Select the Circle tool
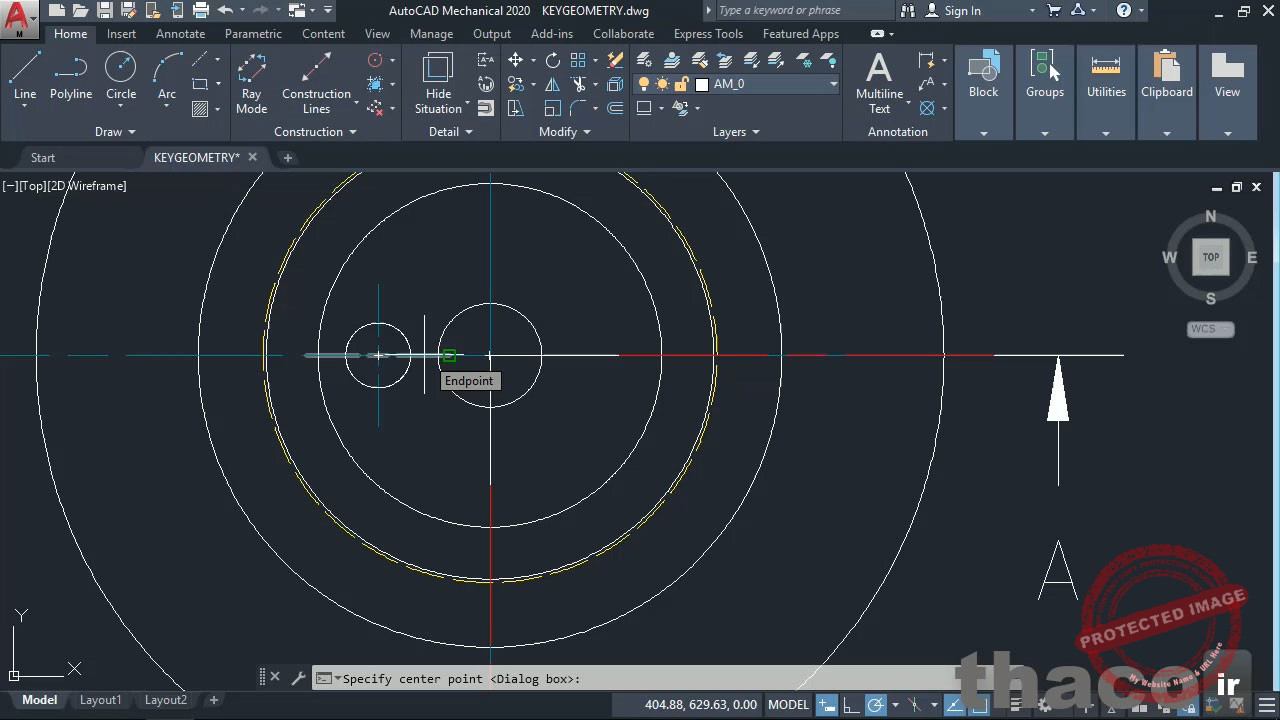1280x720 pixels. [x=121, y=76]
